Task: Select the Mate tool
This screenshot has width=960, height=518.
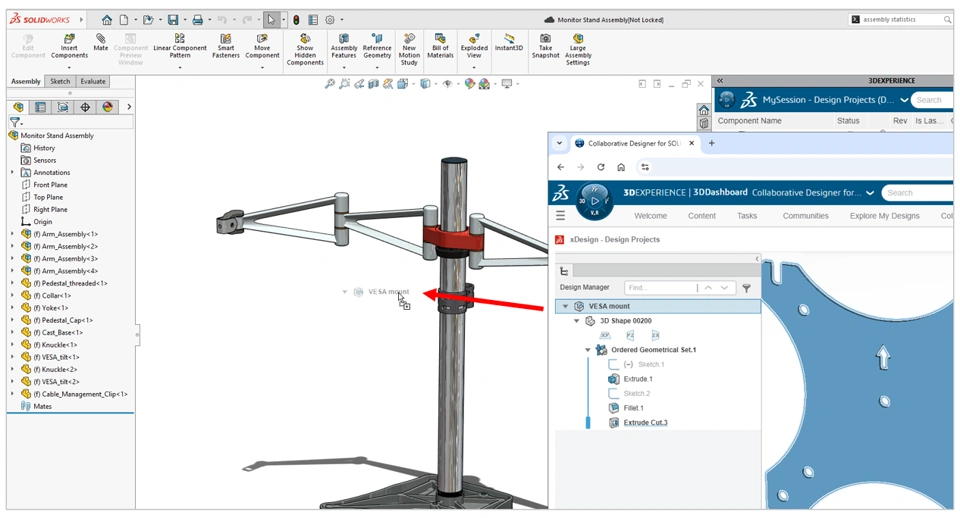Action: pyautogui.click(x=100, y=43)
